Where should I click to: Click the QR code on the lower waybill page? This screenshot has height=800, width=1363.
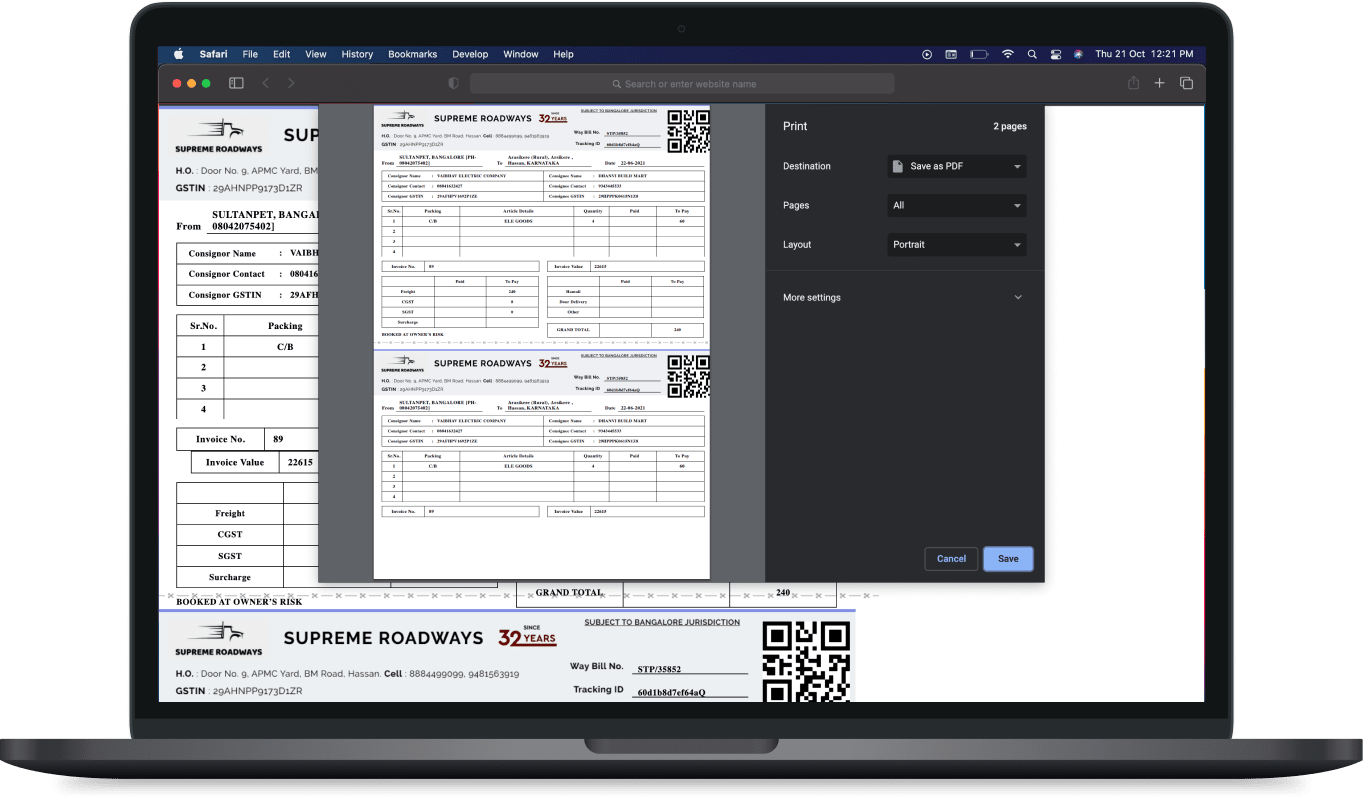pyautogui.click(x=806, y=661)
